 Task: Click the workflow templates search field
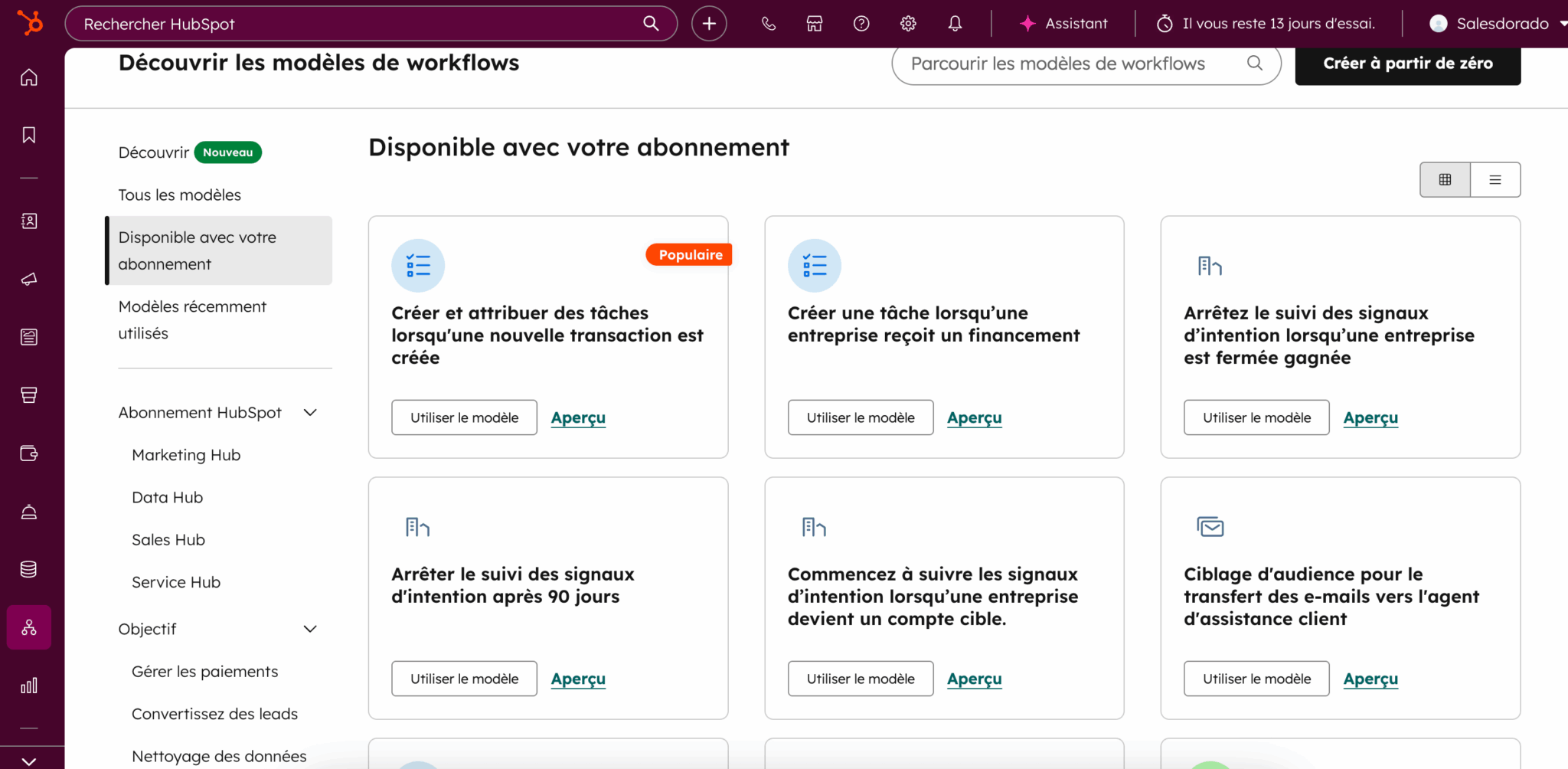tap(1072, 64)
